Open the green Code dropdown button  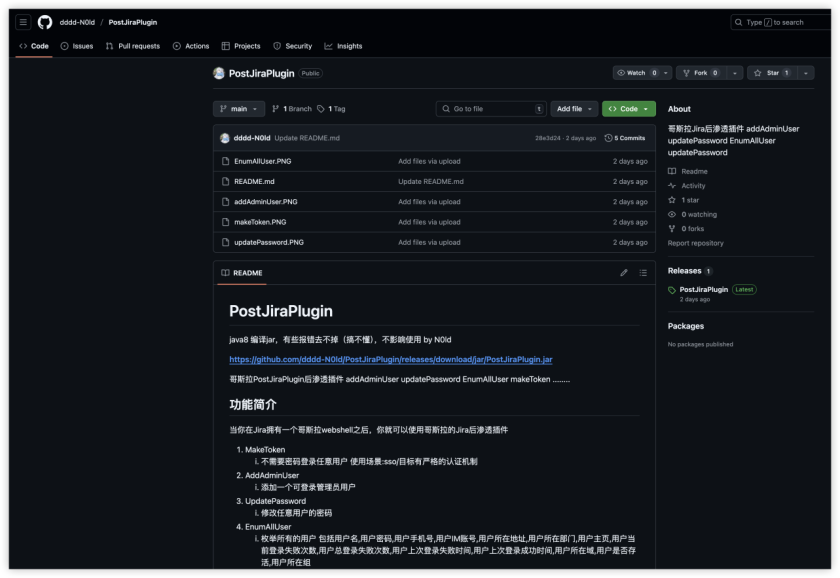click(x=629, y=109)
